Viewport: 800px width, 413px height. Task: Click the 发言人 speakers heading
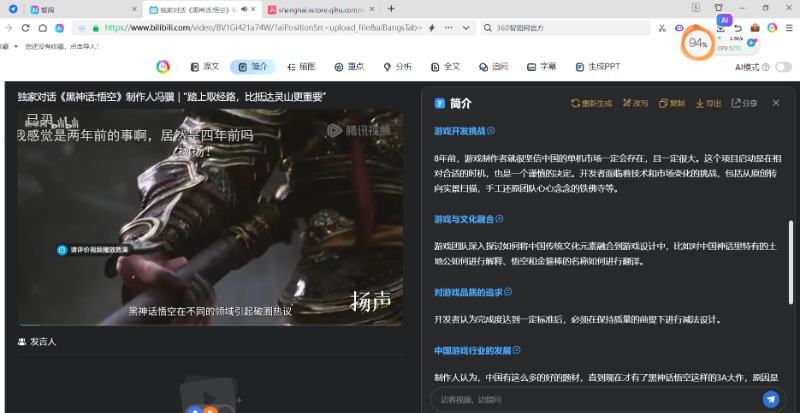[37, 342]
